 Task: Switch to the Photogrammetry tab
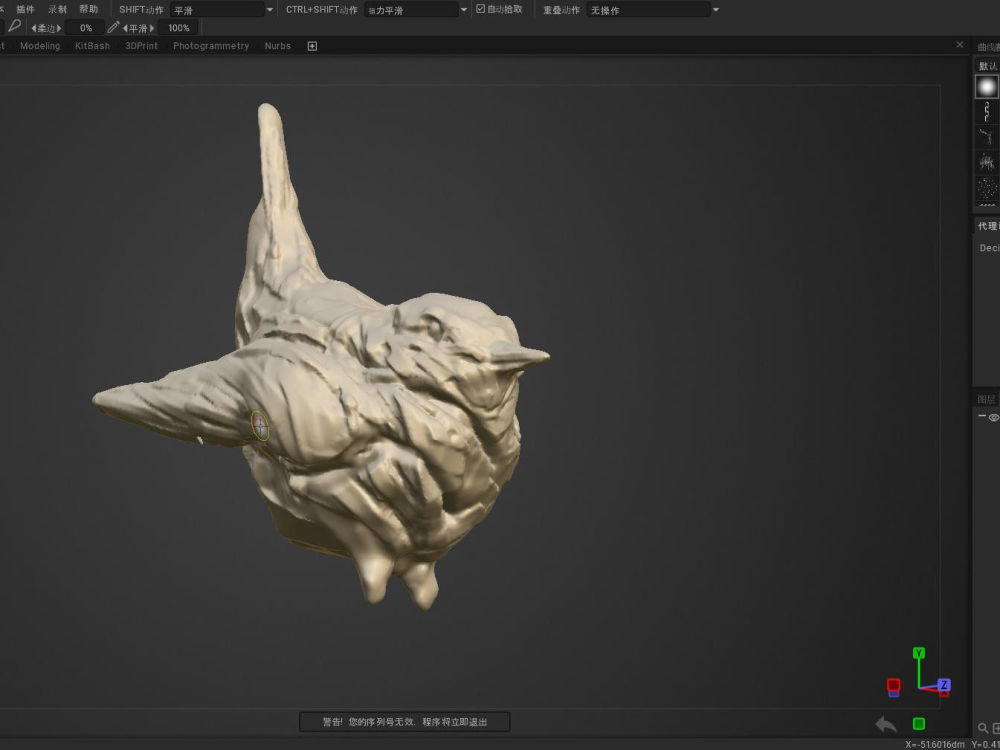(211, 46)
